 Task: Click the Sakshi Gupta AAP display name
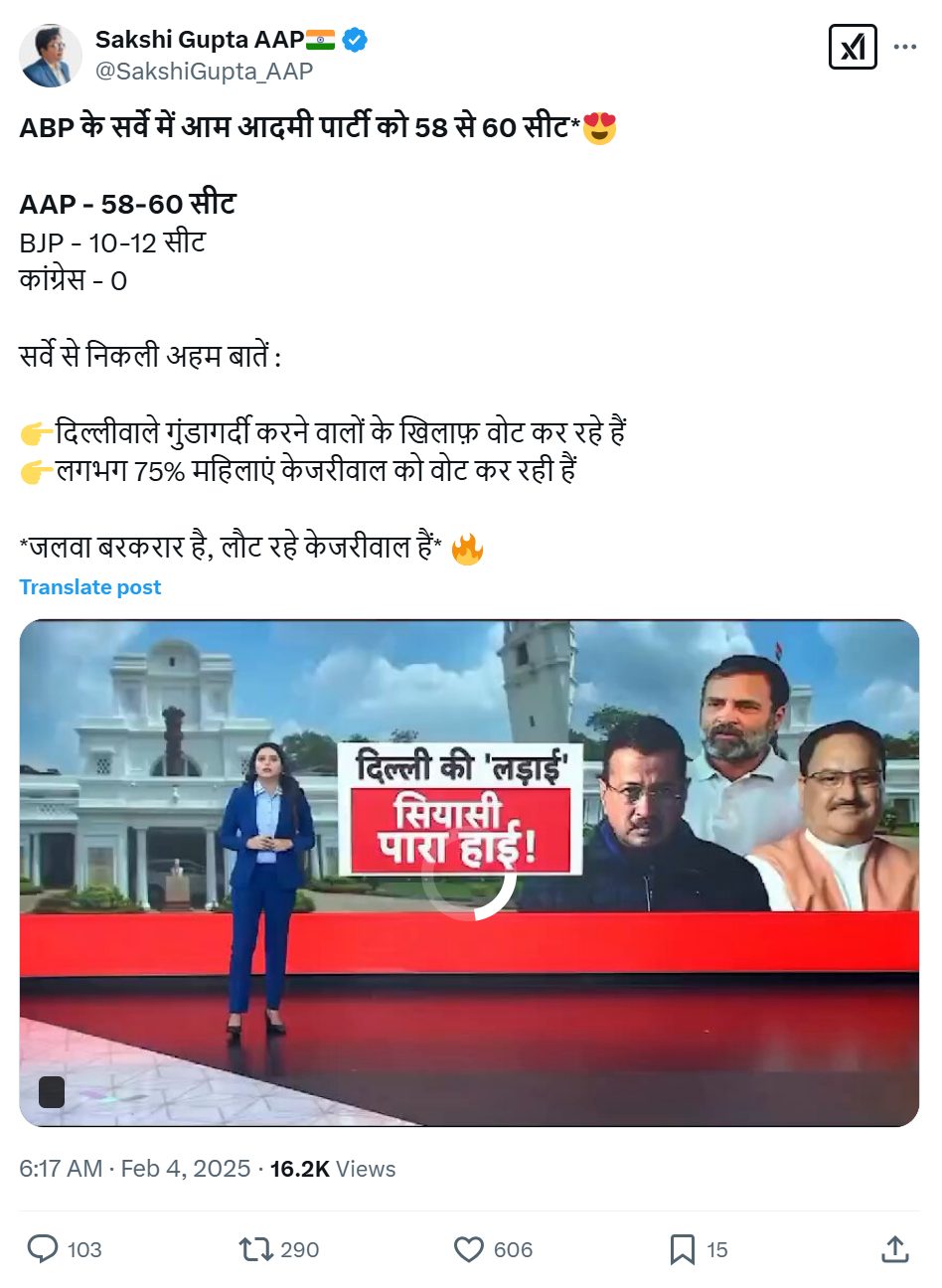(x=200, y=39)
